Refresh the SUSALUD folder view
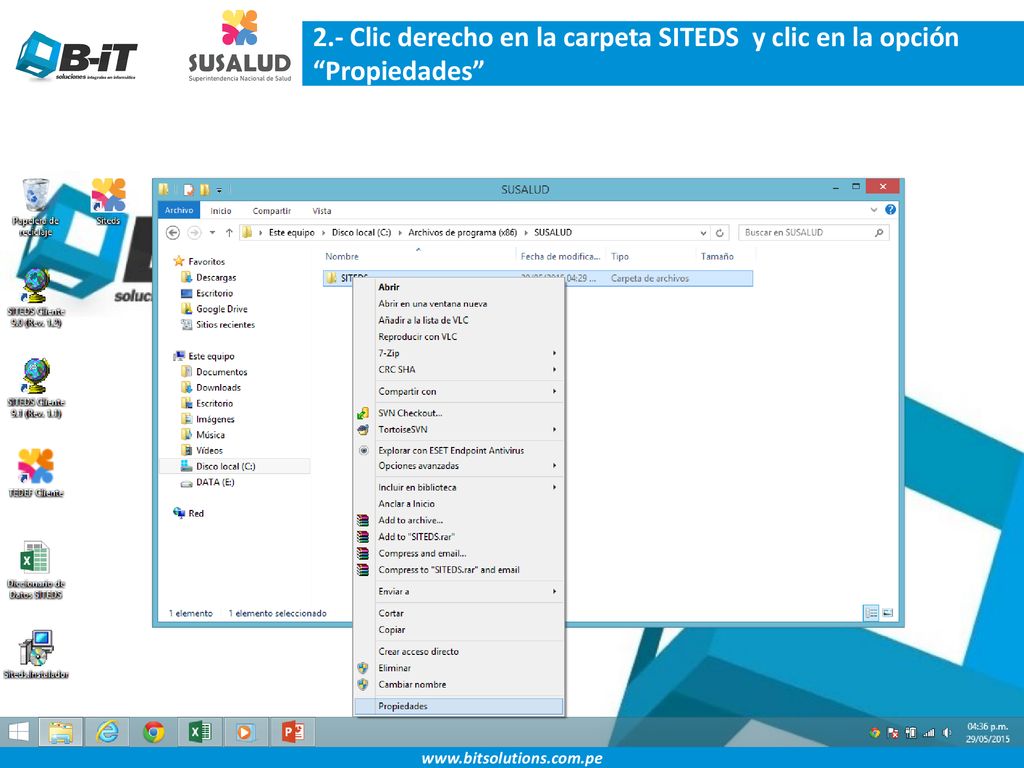This screenshot has width=1024, height=768. pyautogui.click(x=720, y=232)
